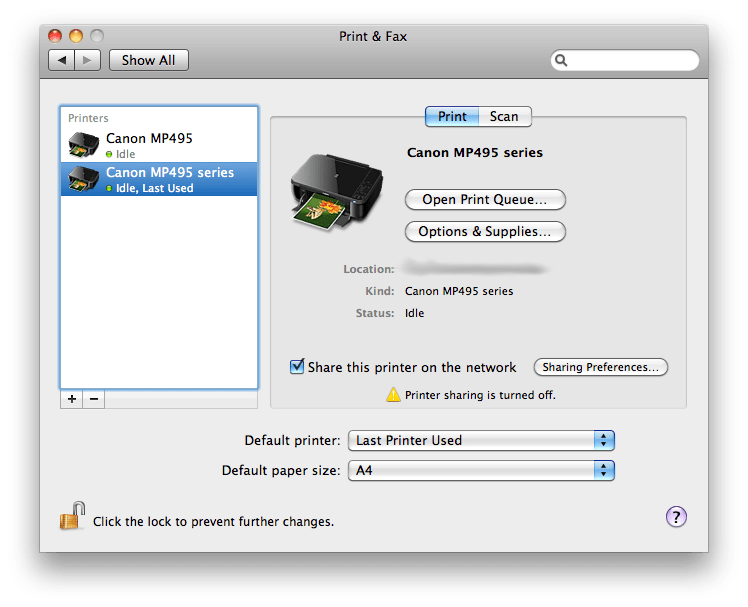The height and width of the screenshot is (607, 748).
Task: Click the large printer image
Action: (337, 192)
